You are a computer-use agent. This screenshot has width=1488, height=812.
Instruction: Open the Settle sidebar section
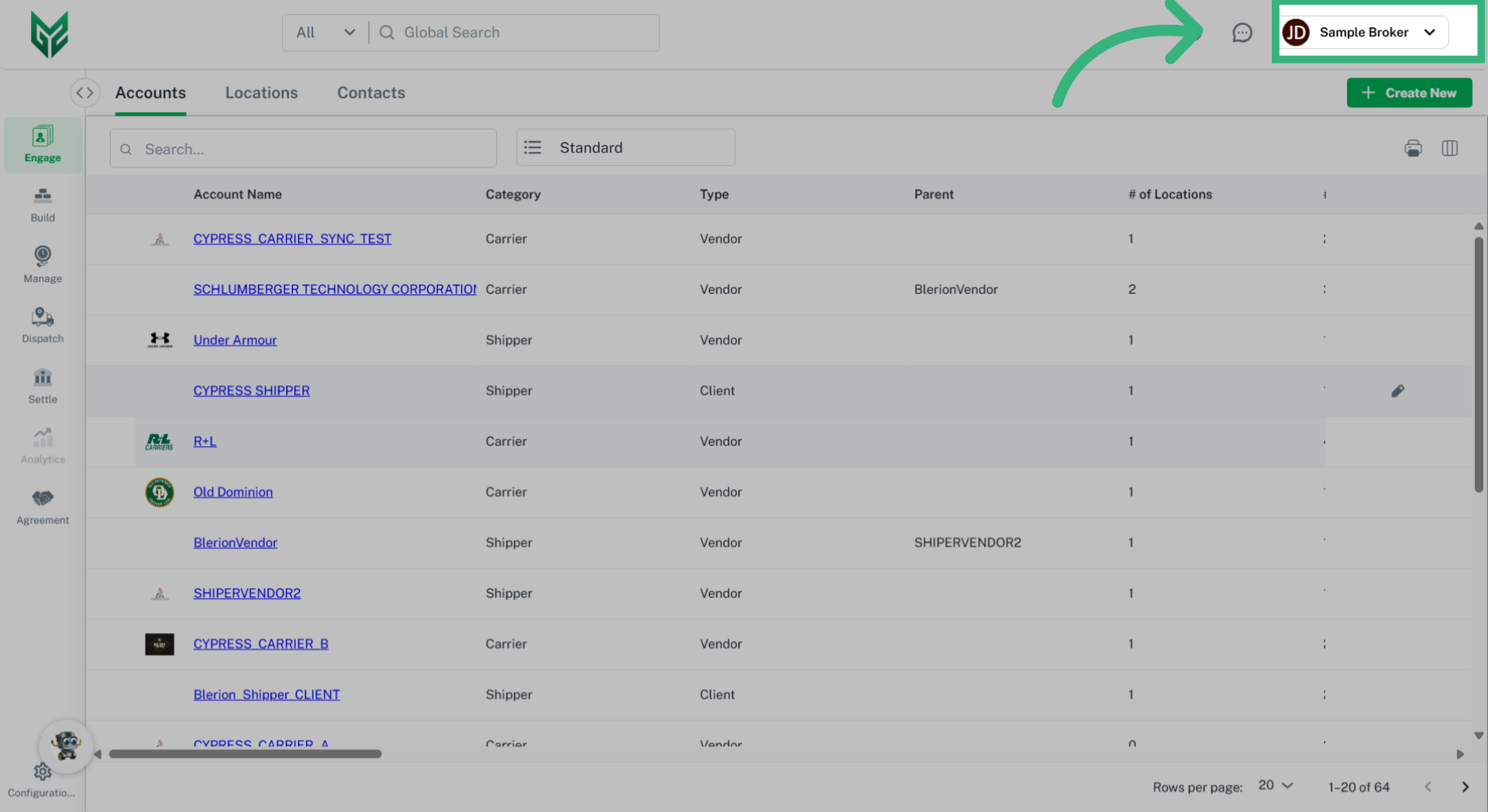coord(43,387)
